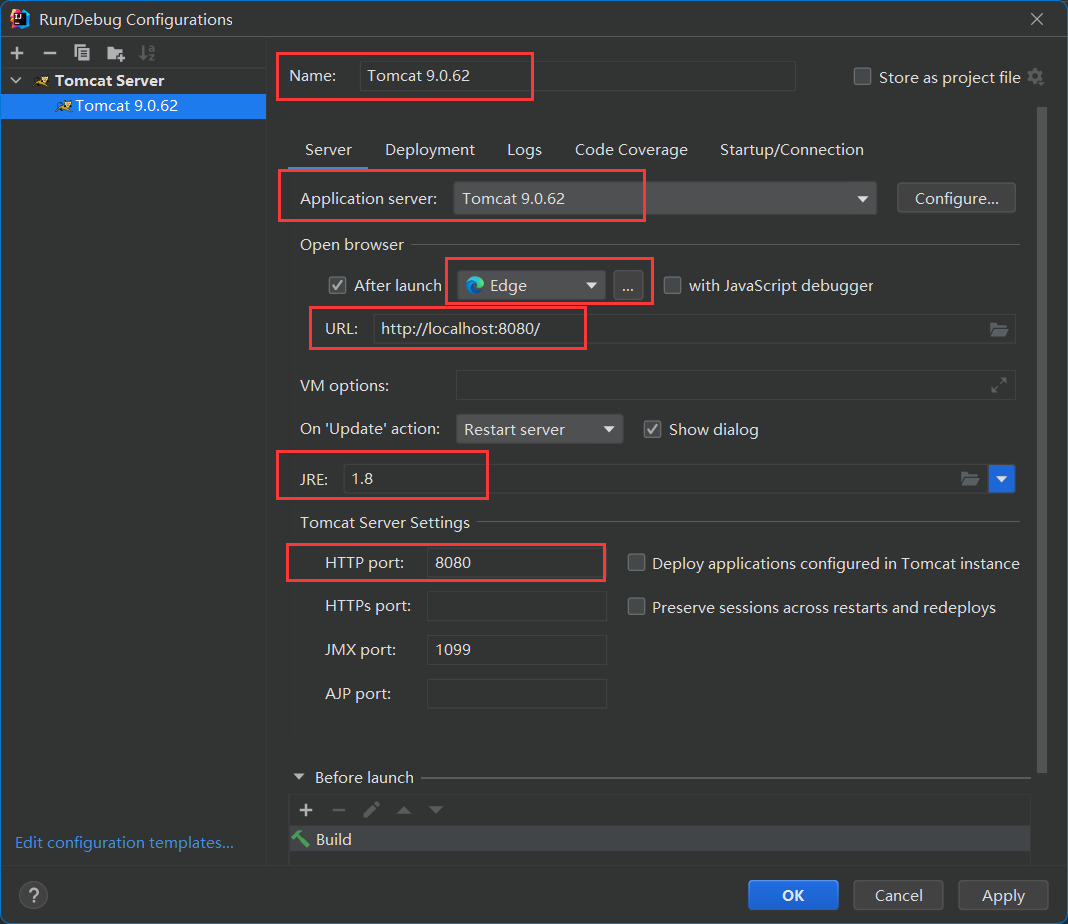Enable with JavaScript debugger
Screen dimensions: 1068x924
coord(672,285)
